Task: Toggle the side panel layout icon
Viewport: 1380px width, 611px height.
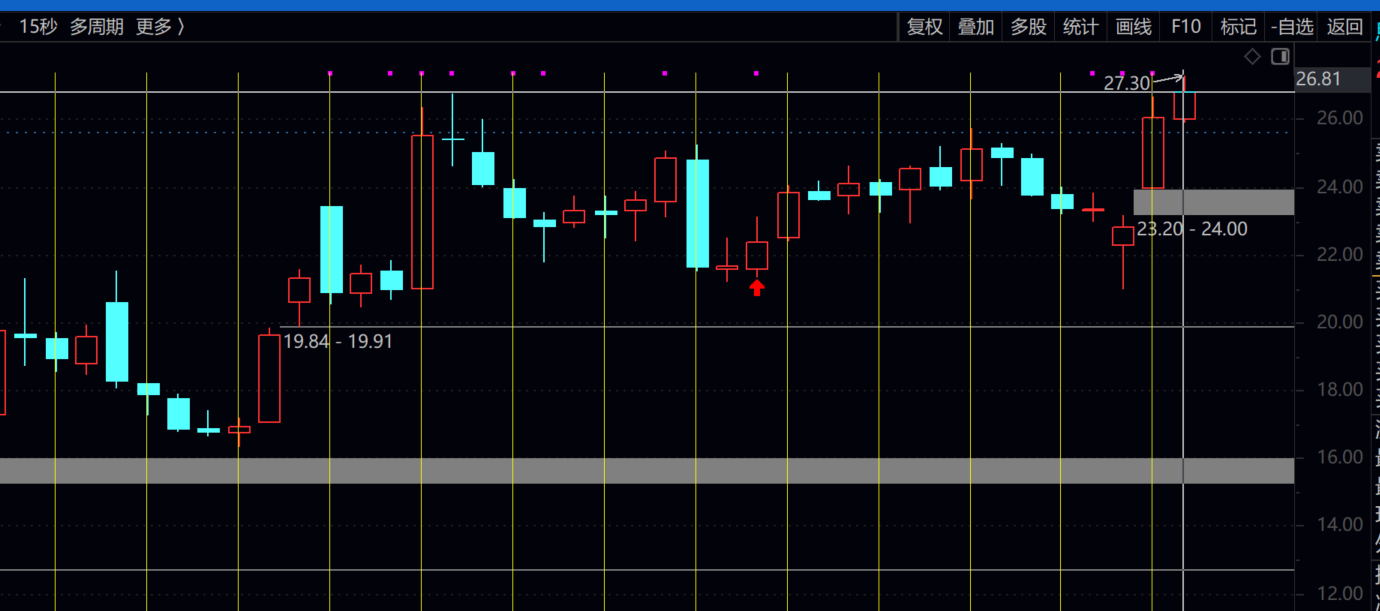Action: tap(1280, 57)
